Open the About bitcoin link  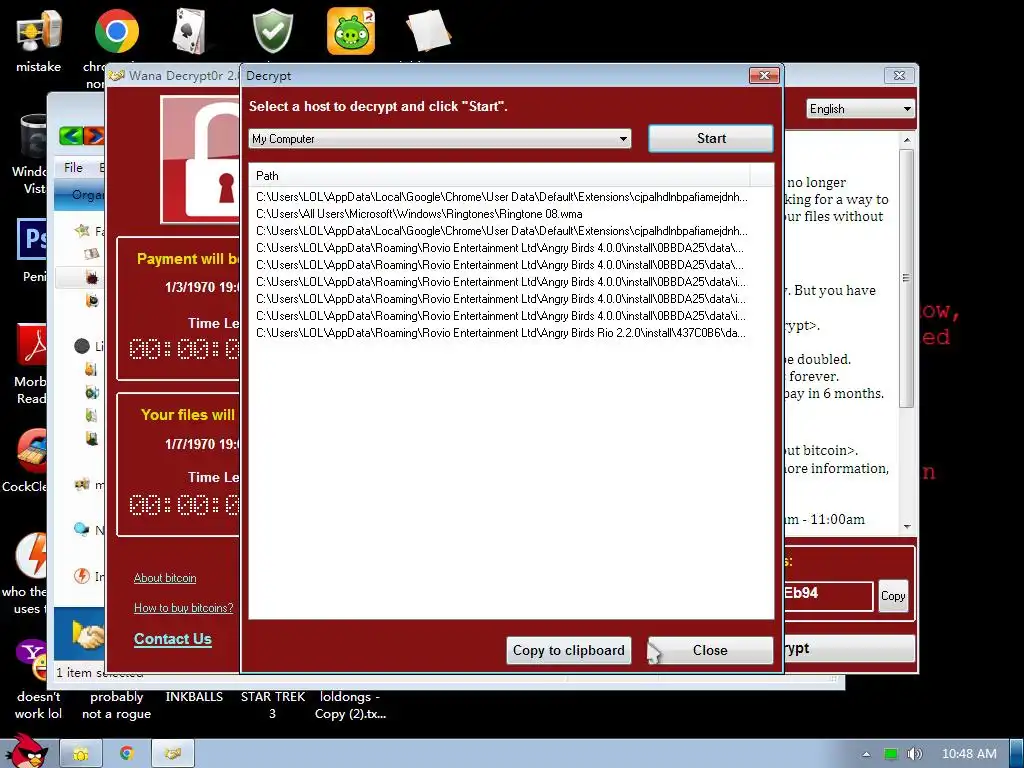pyautogui.click(x=165, y=578)
